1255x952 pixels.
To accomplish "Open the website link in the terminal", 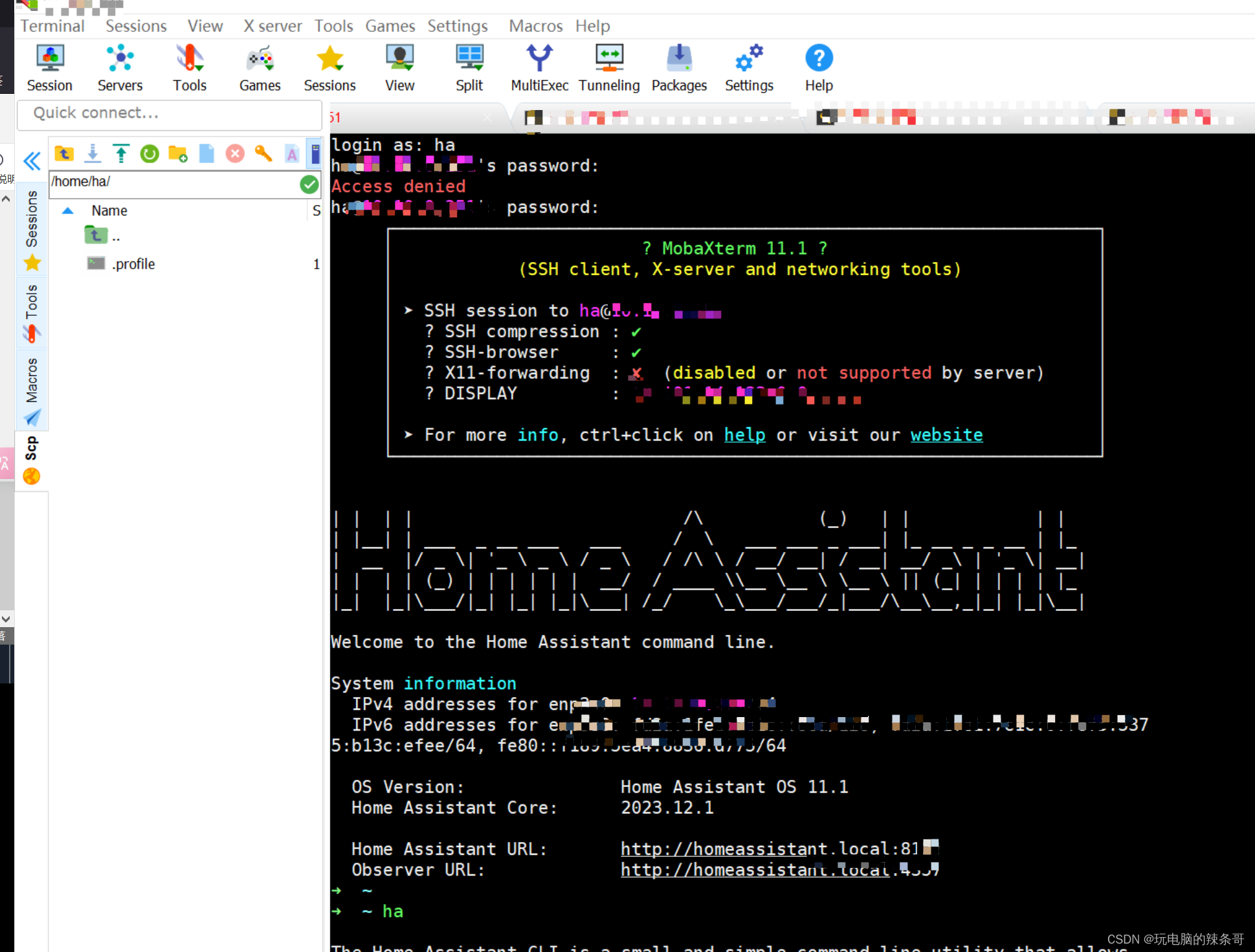I will click(946, 435).
